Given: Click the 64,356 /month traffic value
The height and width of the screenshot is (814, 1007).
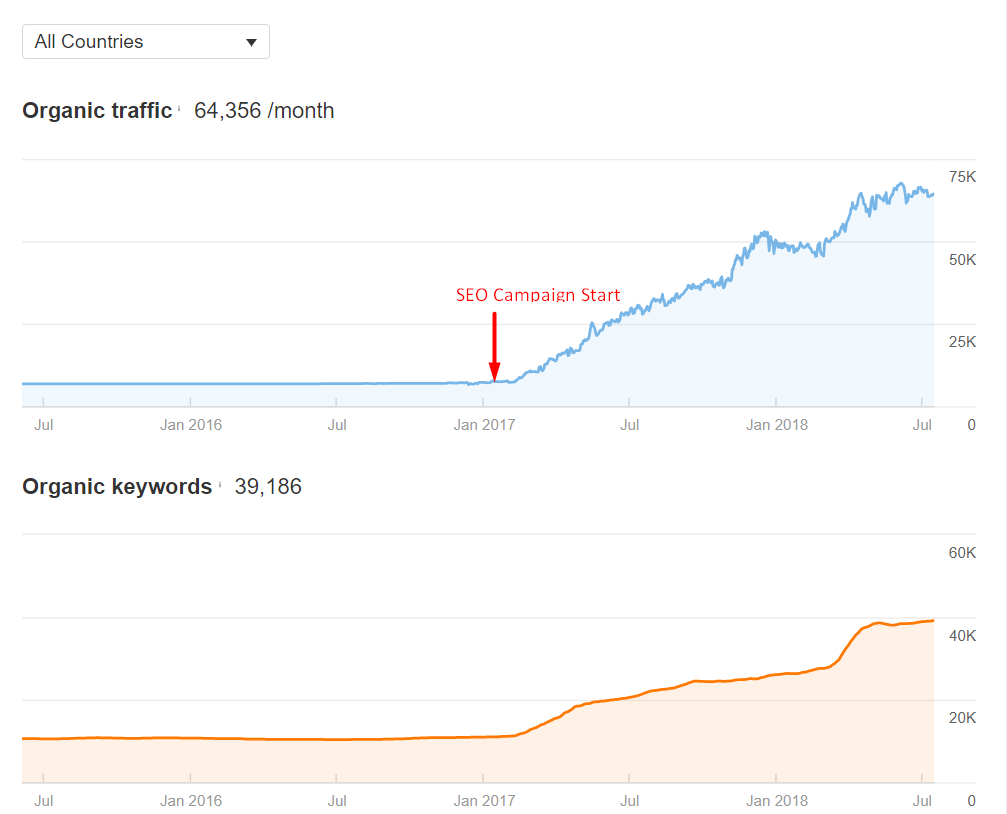Looking at the screenshot, I should click(264, 111).
